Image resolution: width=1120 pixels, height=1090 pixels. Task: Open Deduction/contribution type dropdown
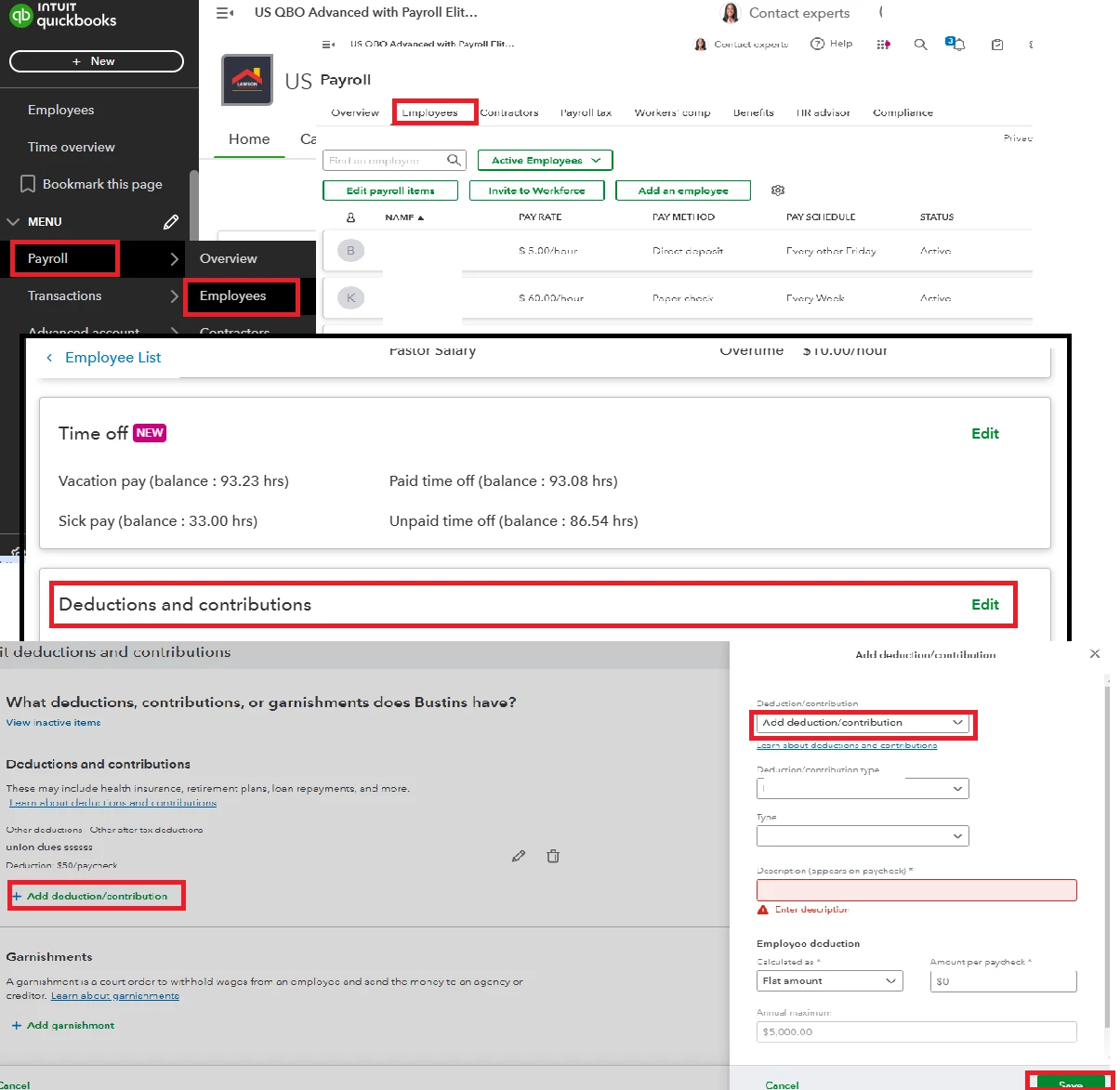coord(863,789)
